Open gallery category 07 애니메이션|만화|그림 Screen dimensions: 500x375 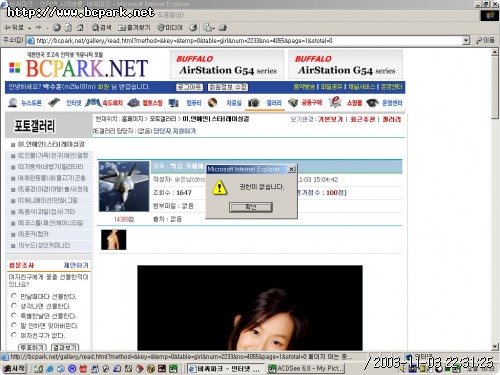(x=47, y=200)
